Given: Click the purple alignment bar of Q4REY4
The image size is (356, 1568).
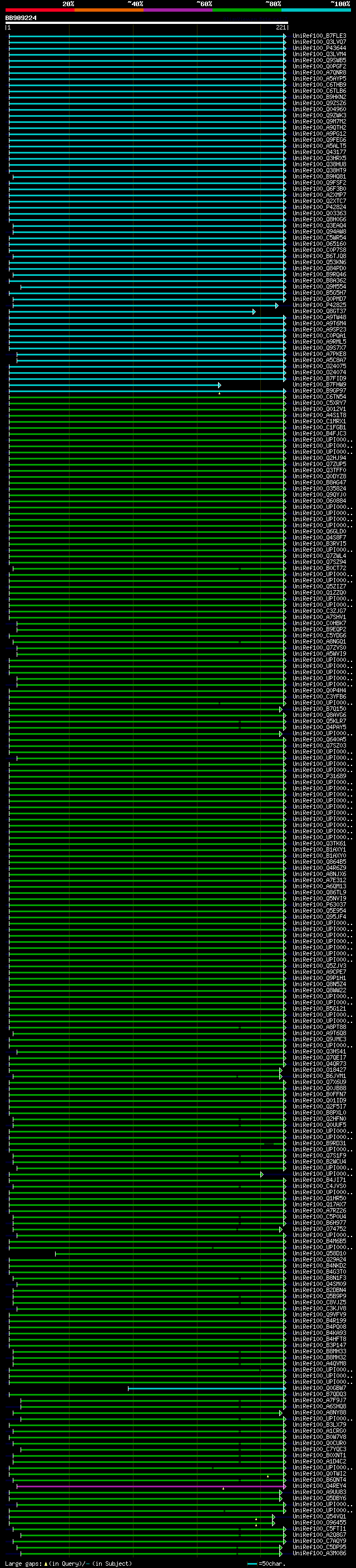Looking at the screenshot, I should click(x=151, y=1486).
